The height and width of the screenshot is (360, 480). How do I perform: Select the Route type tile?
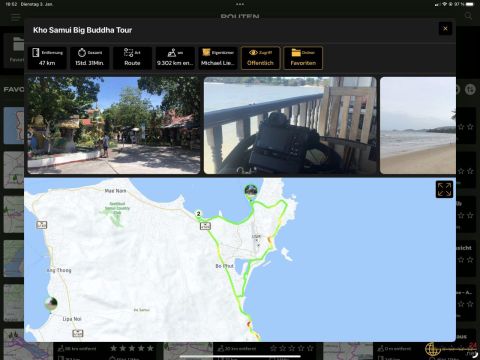[x=132, y=58]
